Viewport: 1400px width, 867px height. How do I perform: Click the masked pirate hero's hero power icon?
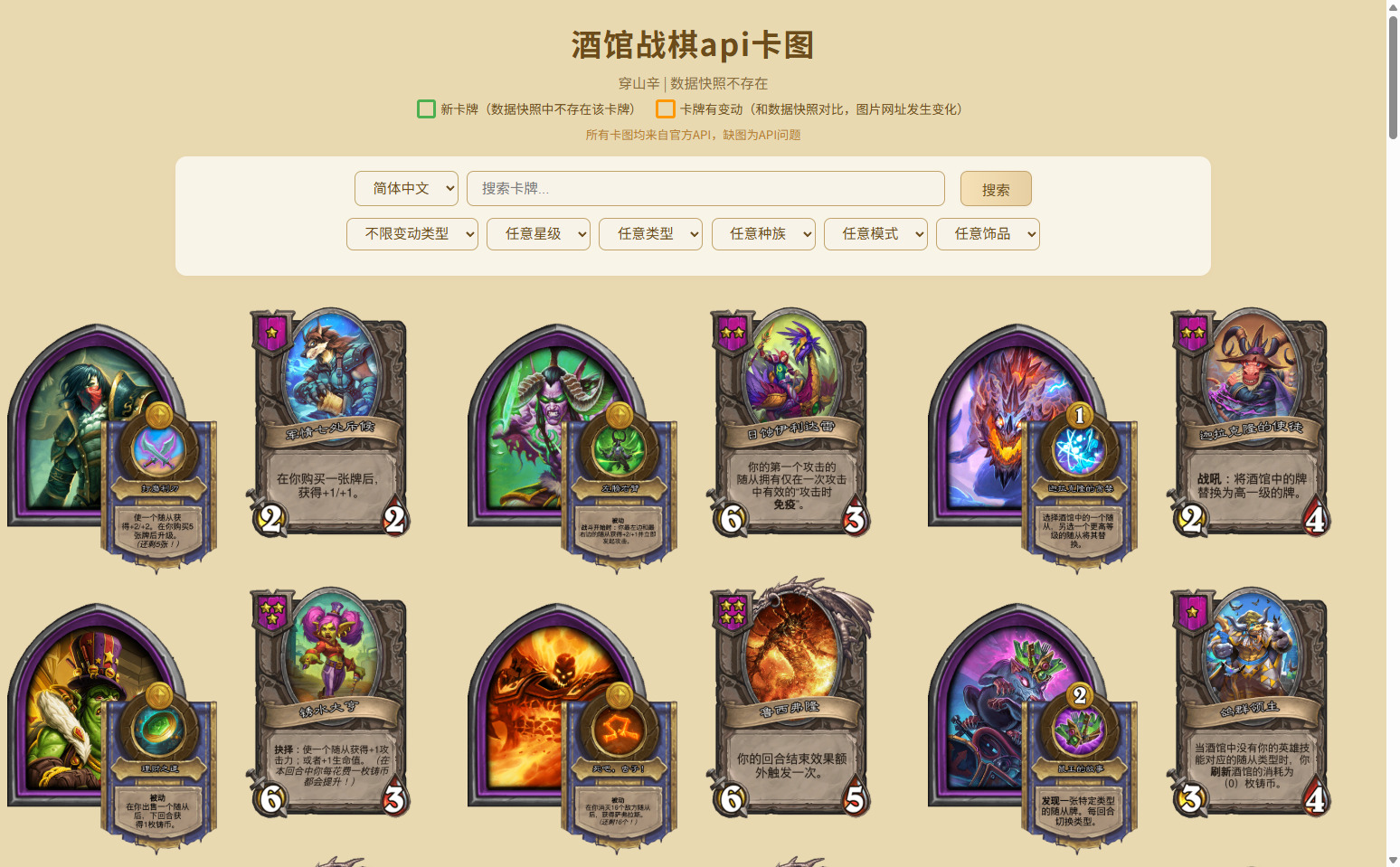click(159, 488)
